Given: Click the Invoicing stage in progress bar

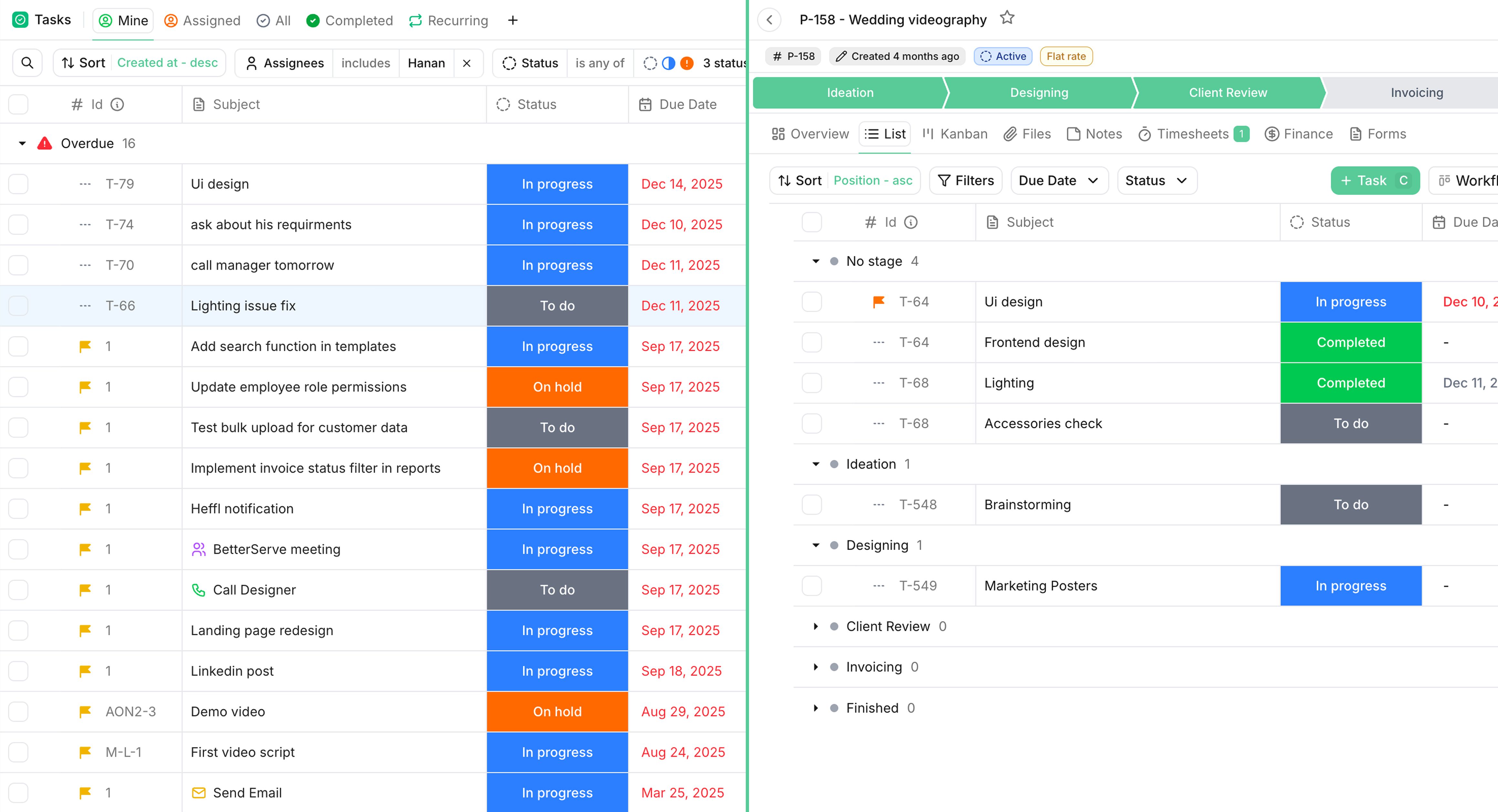Looking at the screenshot, I should click(1416, 93).
